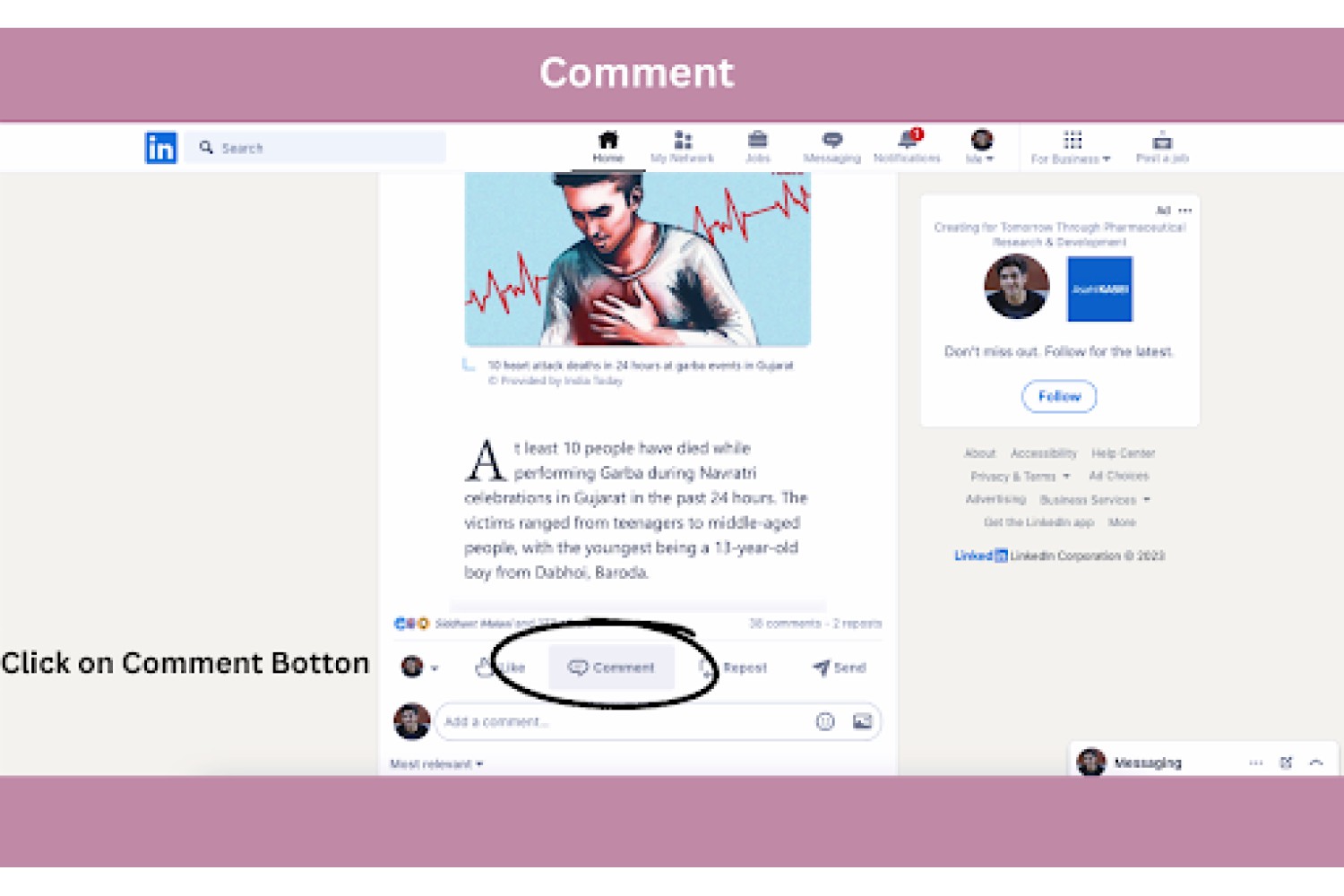Click the LinkedIn logo icon
The height and width of the screenshot is (896, 1344).
(161, 148)
